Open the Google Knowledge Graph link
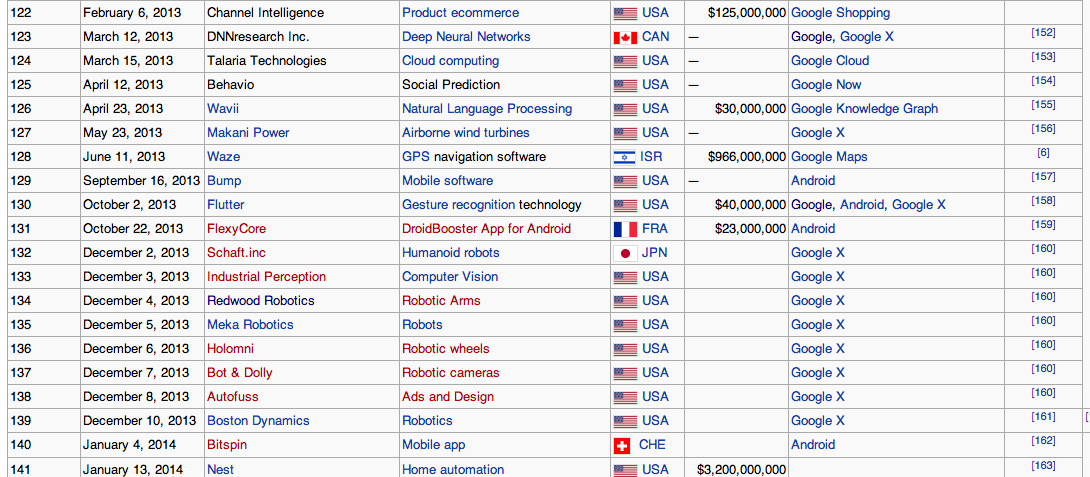The height and width of the screenshot is (477, 1090). click(865, 108)
